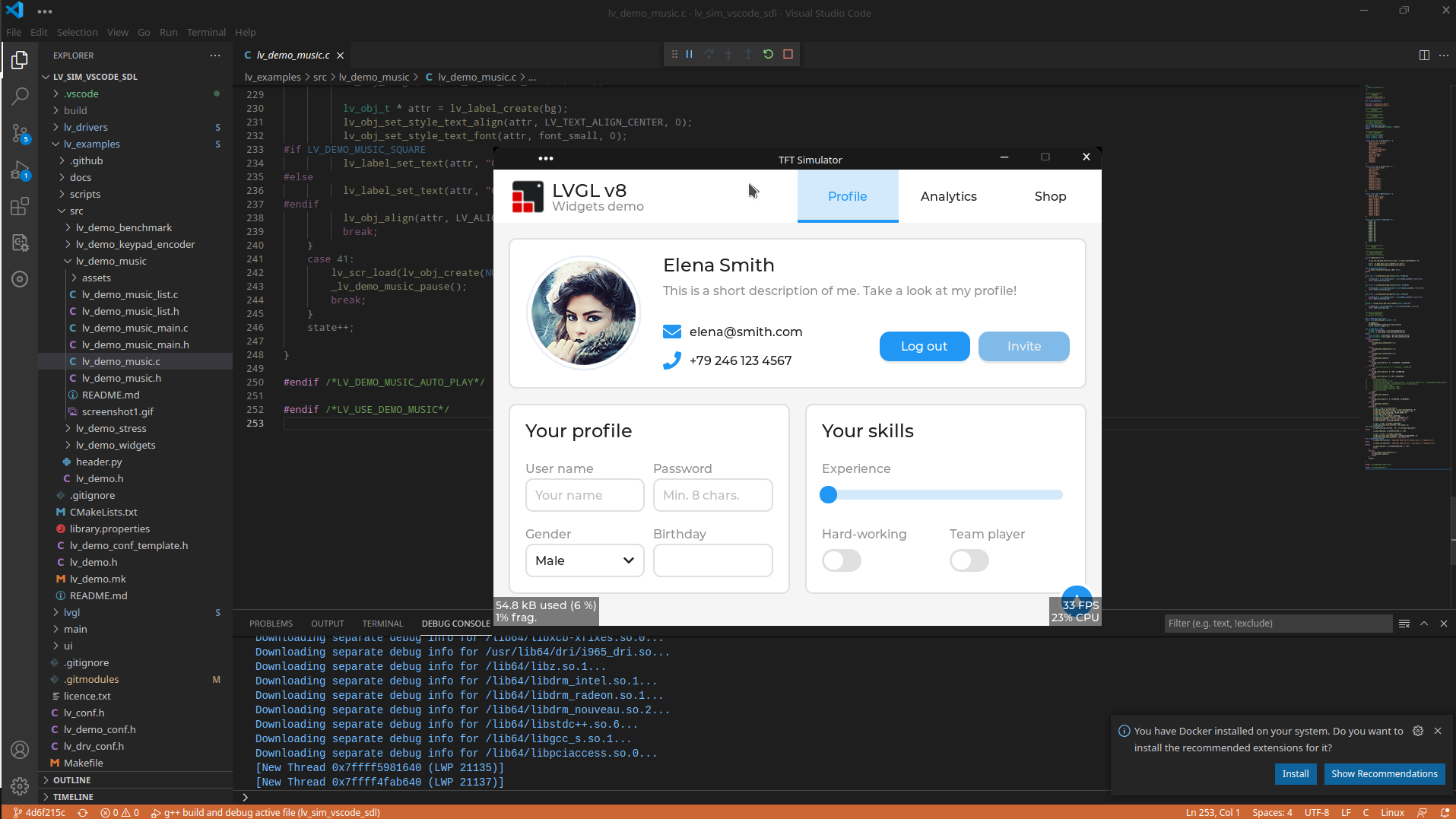Pause the debugger from debug toolbar
The height and width of the screenshot is (819, 1456).
(690, 54)
